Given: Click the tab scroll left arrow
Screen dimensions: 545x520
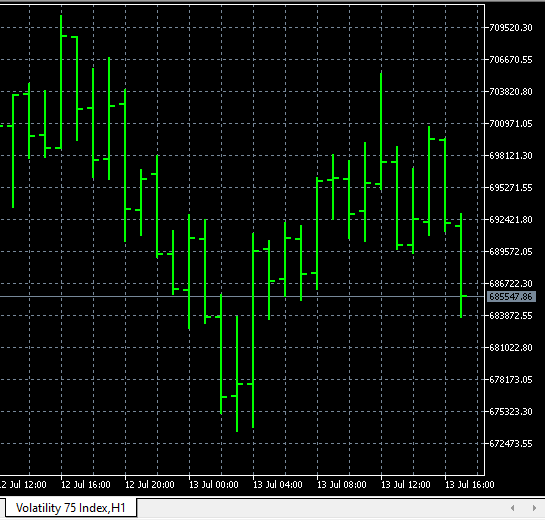Looking at the screenshot, I should click(x=512, y=508).
